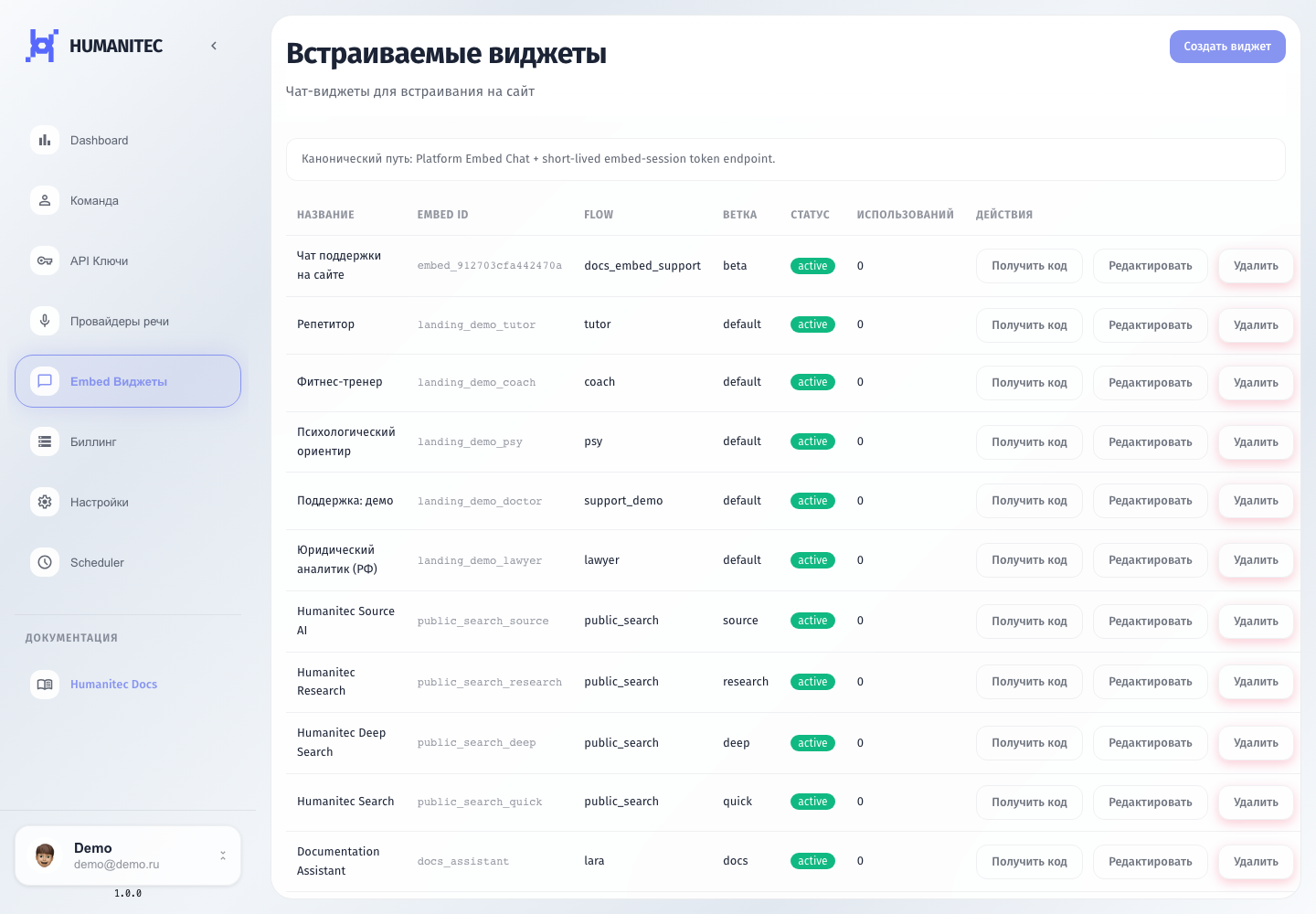Click embed ID embed_912703cfa442470a

tap(490, 266)
